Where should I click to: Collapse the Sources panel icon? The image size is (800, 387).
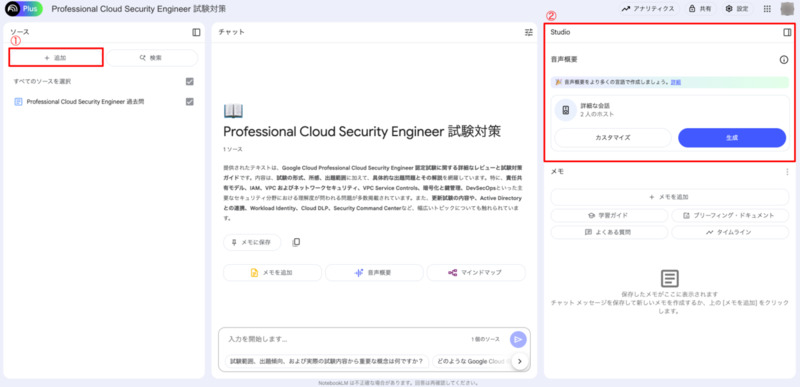[x=196, y=32]
